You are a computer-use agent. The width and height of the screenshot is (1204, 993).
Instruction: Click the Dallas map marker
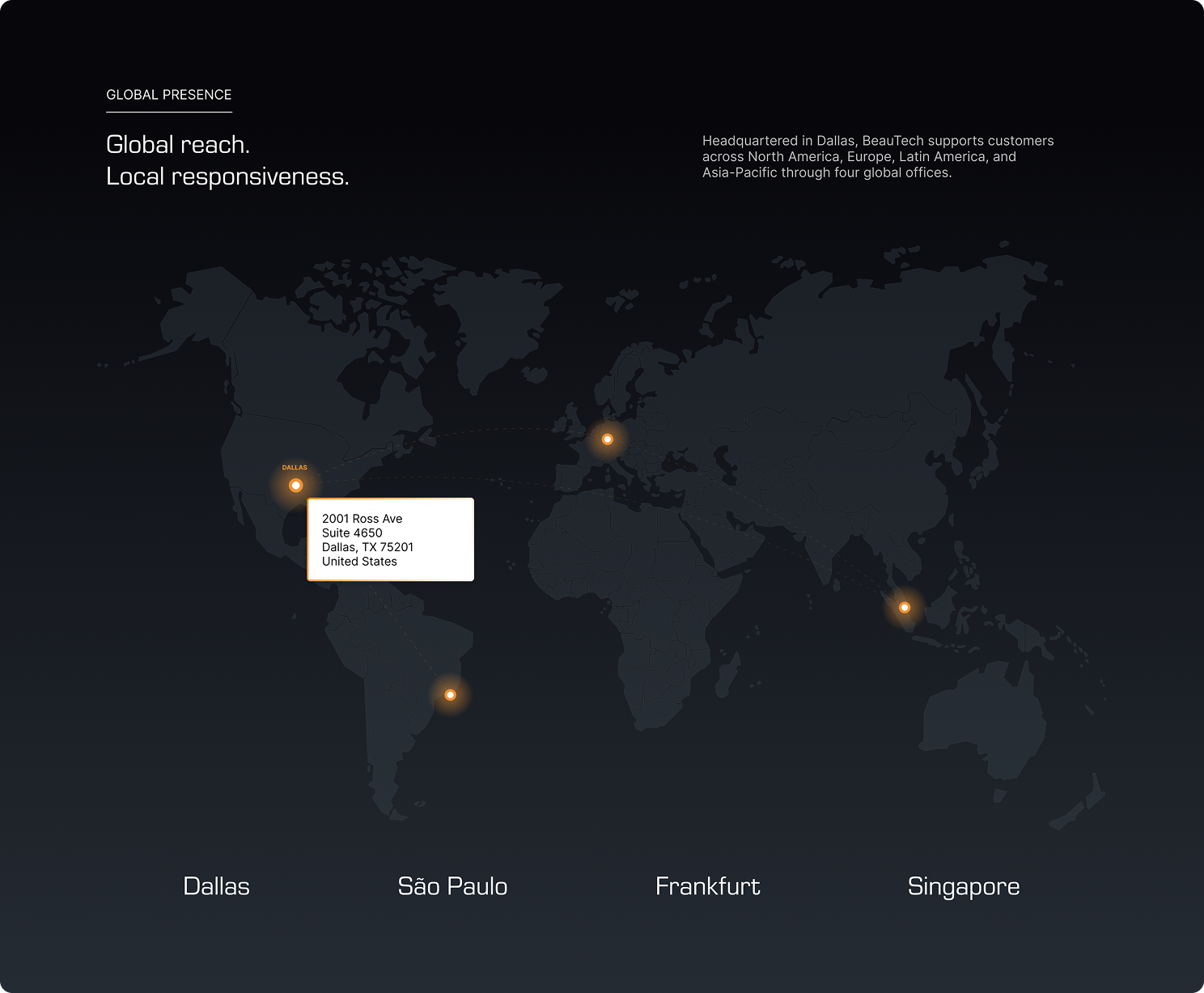point(295,486)
